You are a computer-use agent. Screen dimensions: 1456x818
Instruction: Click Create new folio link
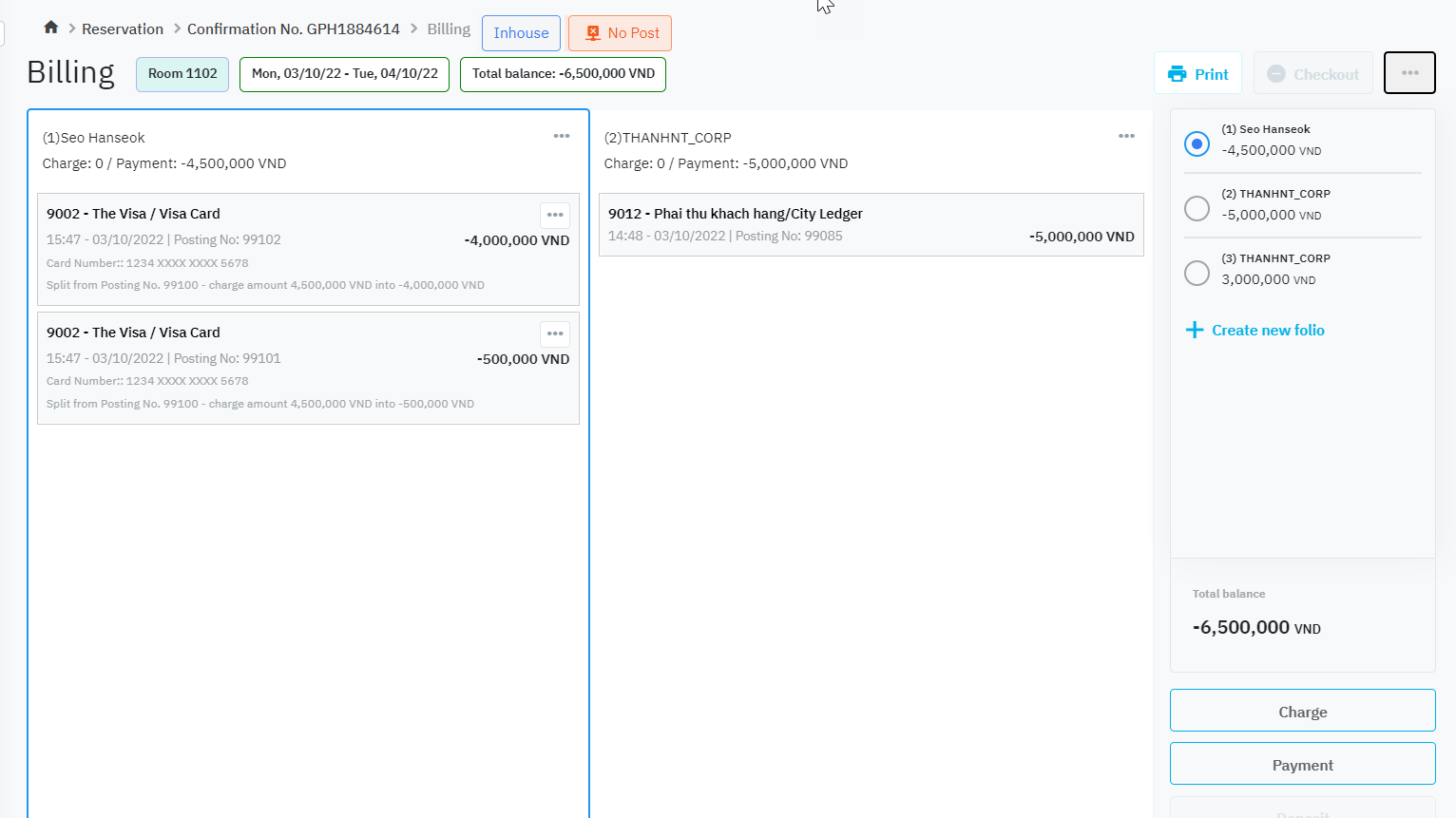pos(1268,331)
